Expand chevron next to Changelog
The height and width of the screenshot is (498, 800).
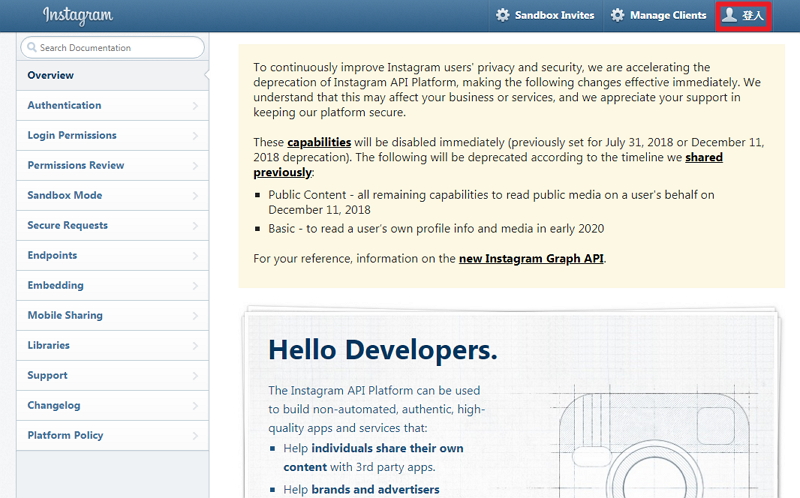coord(195,406)
